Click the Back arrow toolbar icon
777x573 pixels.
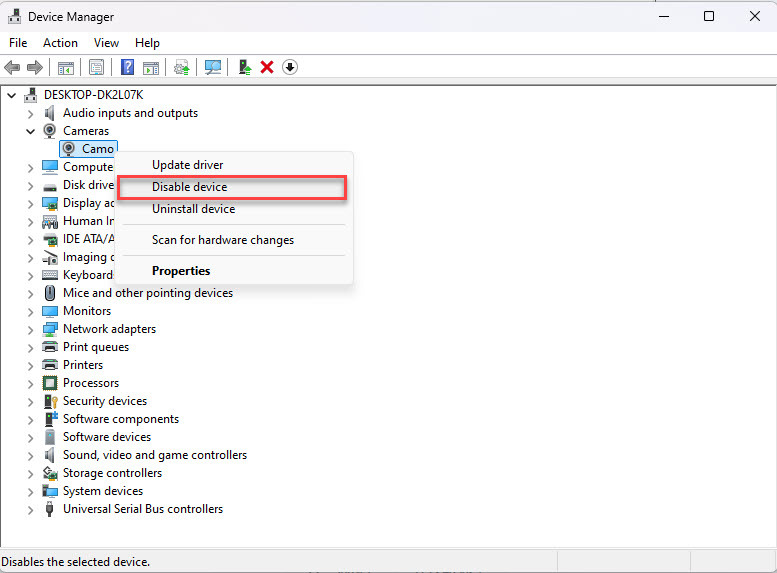12,67
